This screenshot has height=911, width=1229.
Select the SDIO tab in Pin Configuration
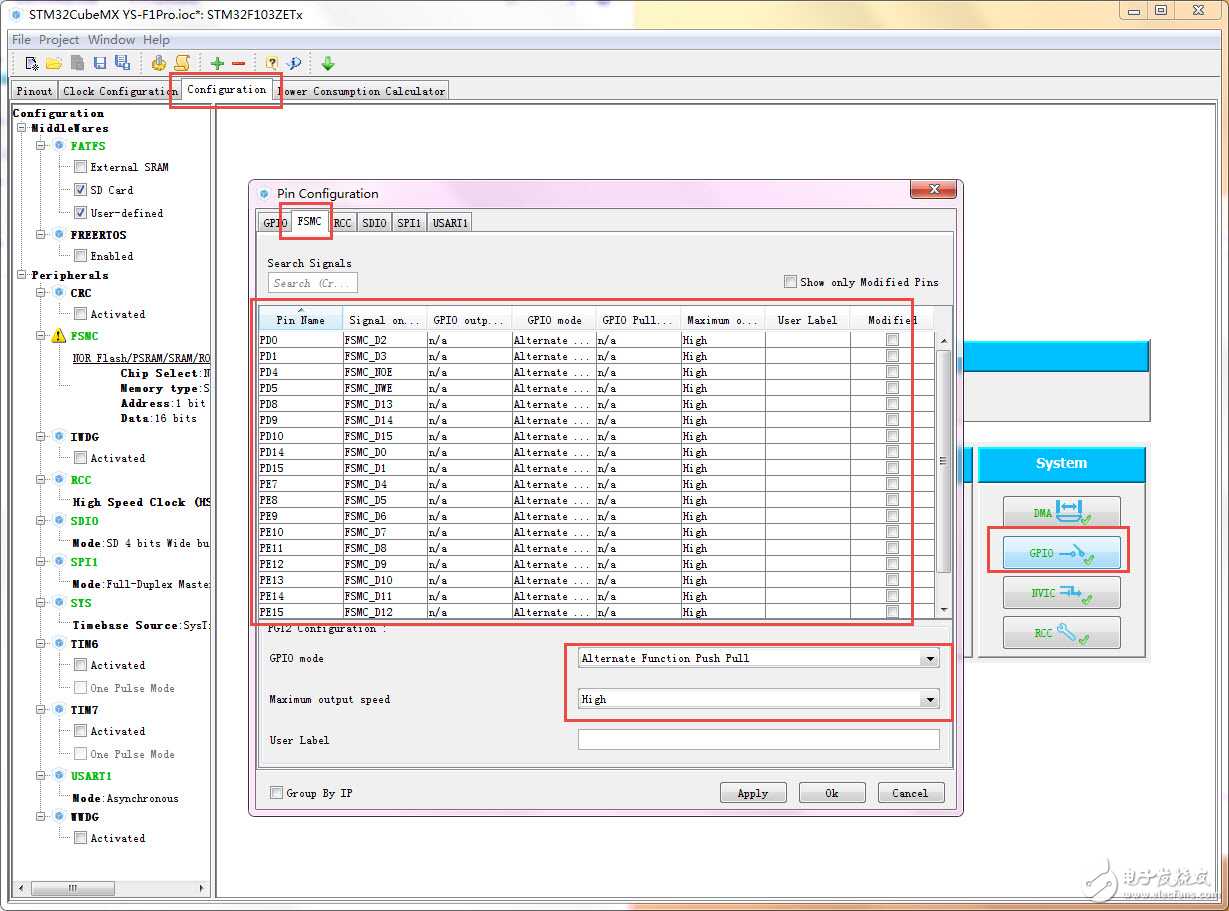point(374,223)
